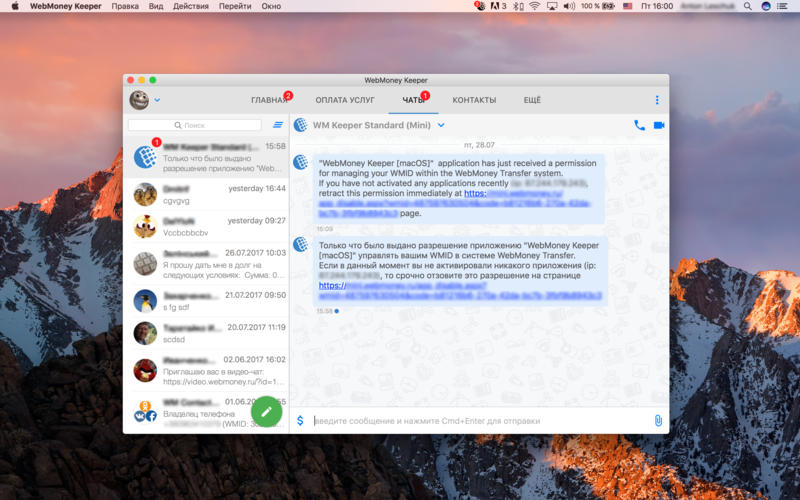Open the chat mentioning Владелец телефона
Viewport: 800px width, 500px height.
pyautogui.click(x=206, y=412)
